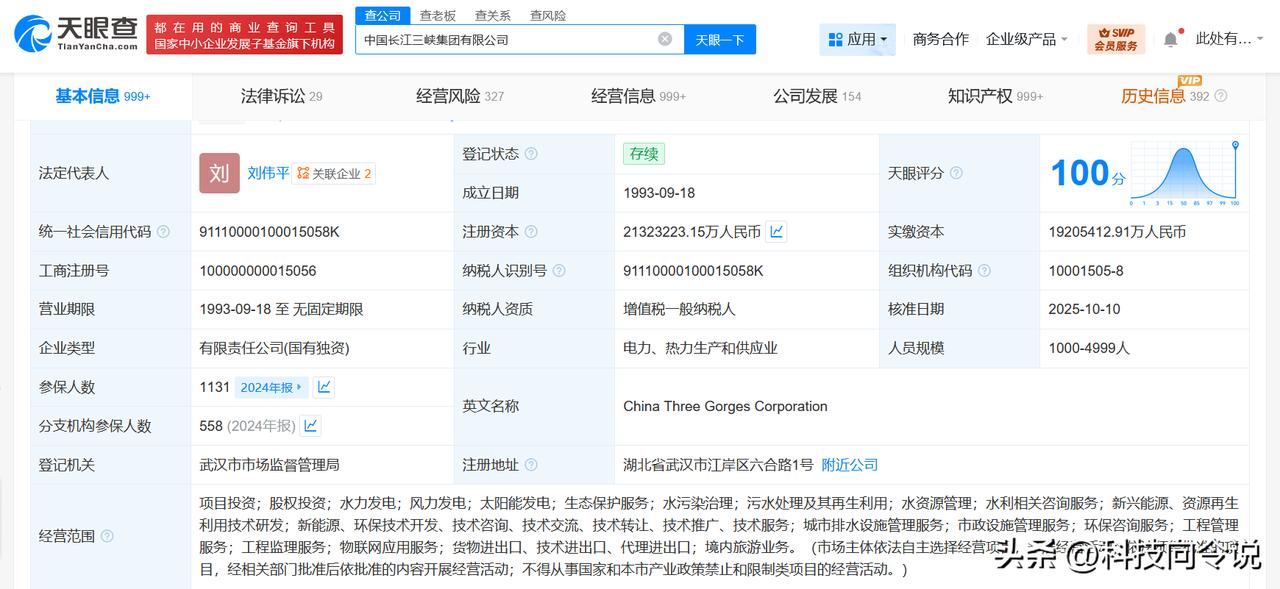Select registration number 100000000015056
This screenshot has height=589, width=1280.
(258, 271)
